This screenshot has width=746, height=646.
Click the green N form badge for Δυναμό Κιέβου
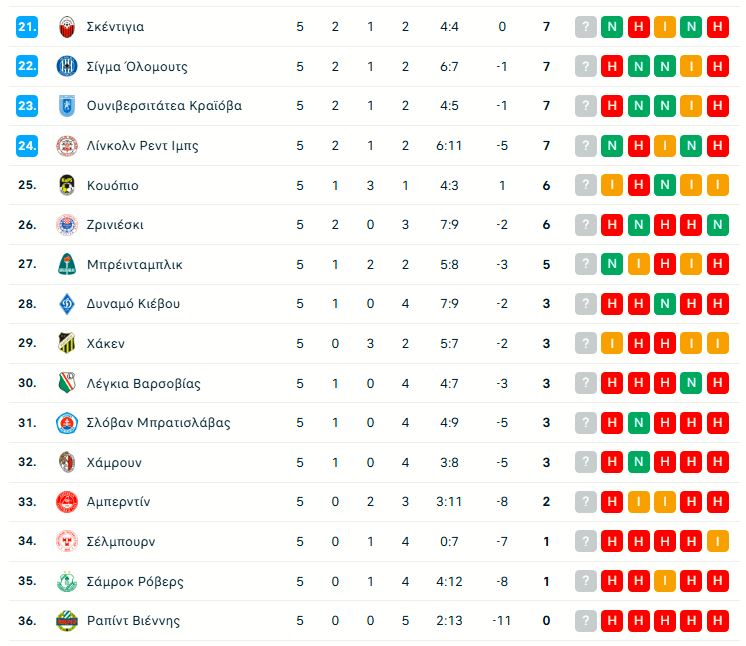[x=664, y=304]
